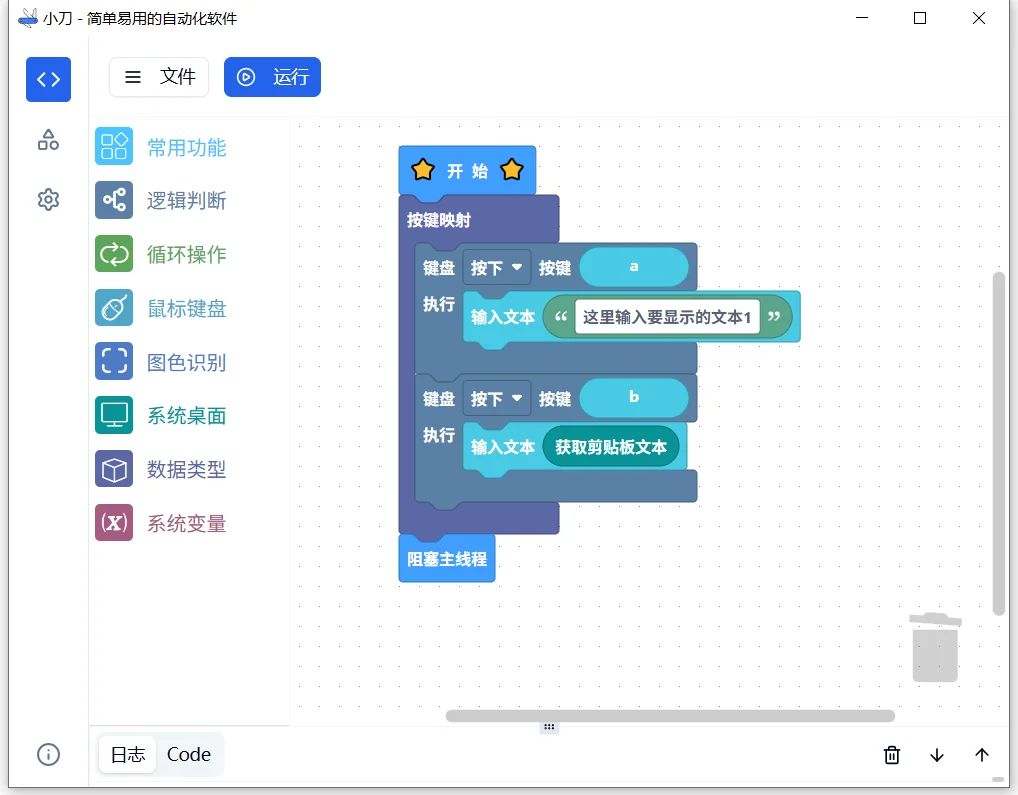The width and height of the screenshot is (1018, 795).
Task: Open the settings gear in the left sidebar
Action: click(48, 199)
